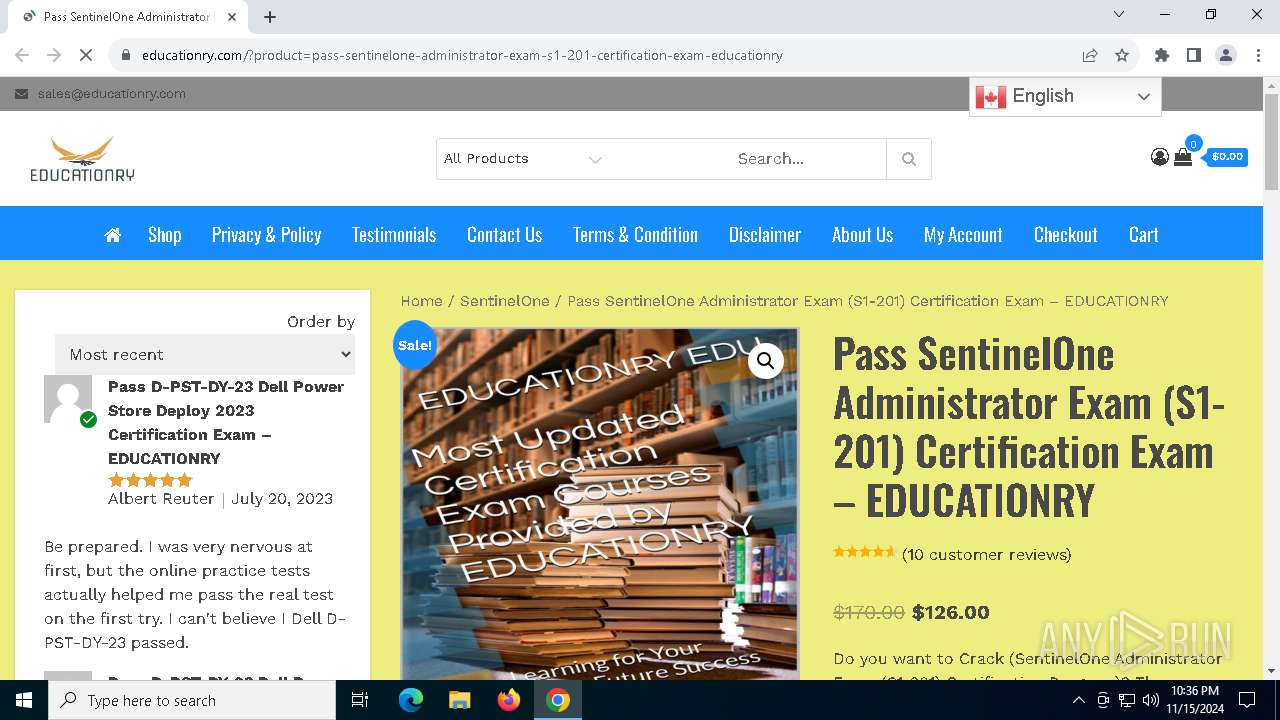Screen dimensions: 1280x720
Task: Bookmark this page with star icon
Action: (x=1122, y=55)
